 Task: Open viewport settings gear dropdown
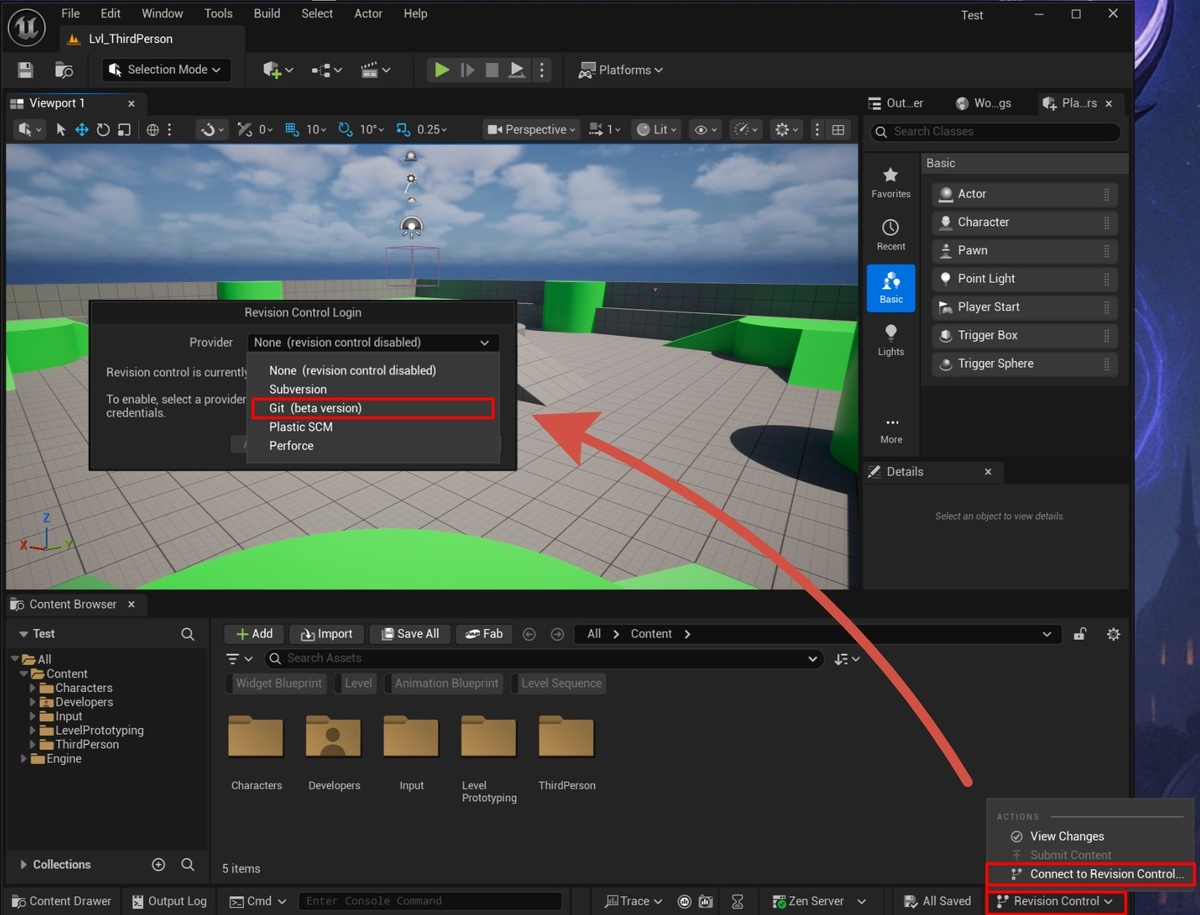787,130
